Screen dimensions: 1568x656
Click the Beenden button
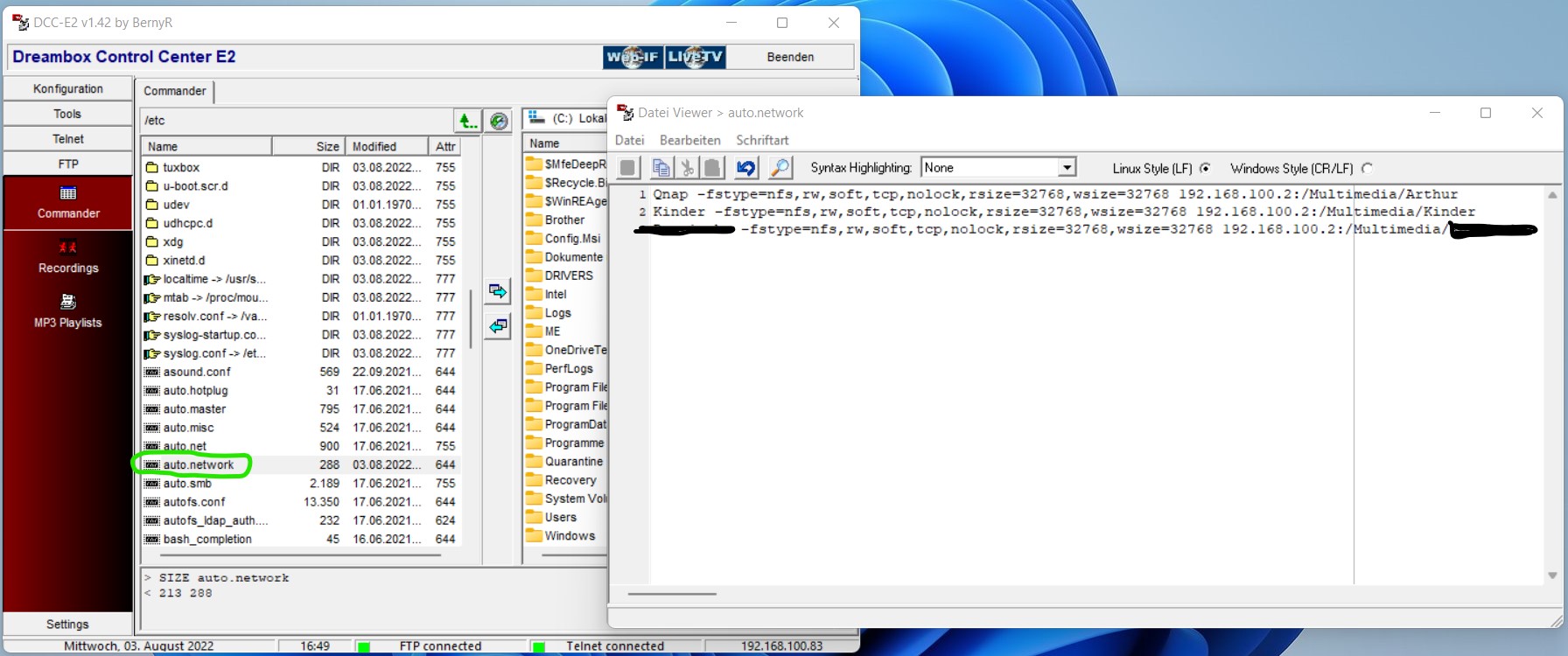[790, 57]
